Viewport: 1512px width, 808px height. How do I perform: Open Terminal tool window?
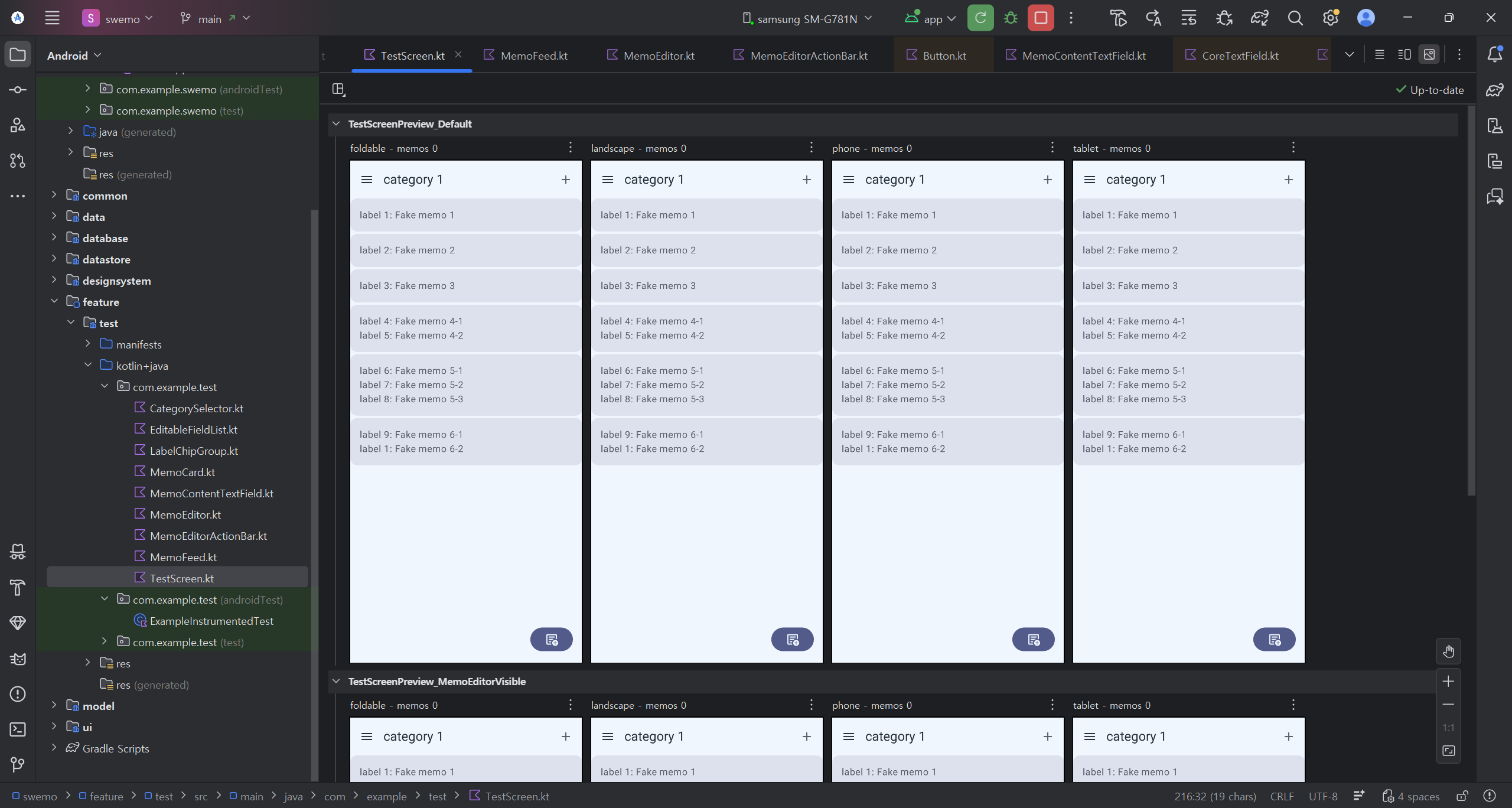[x=18, y=729]
